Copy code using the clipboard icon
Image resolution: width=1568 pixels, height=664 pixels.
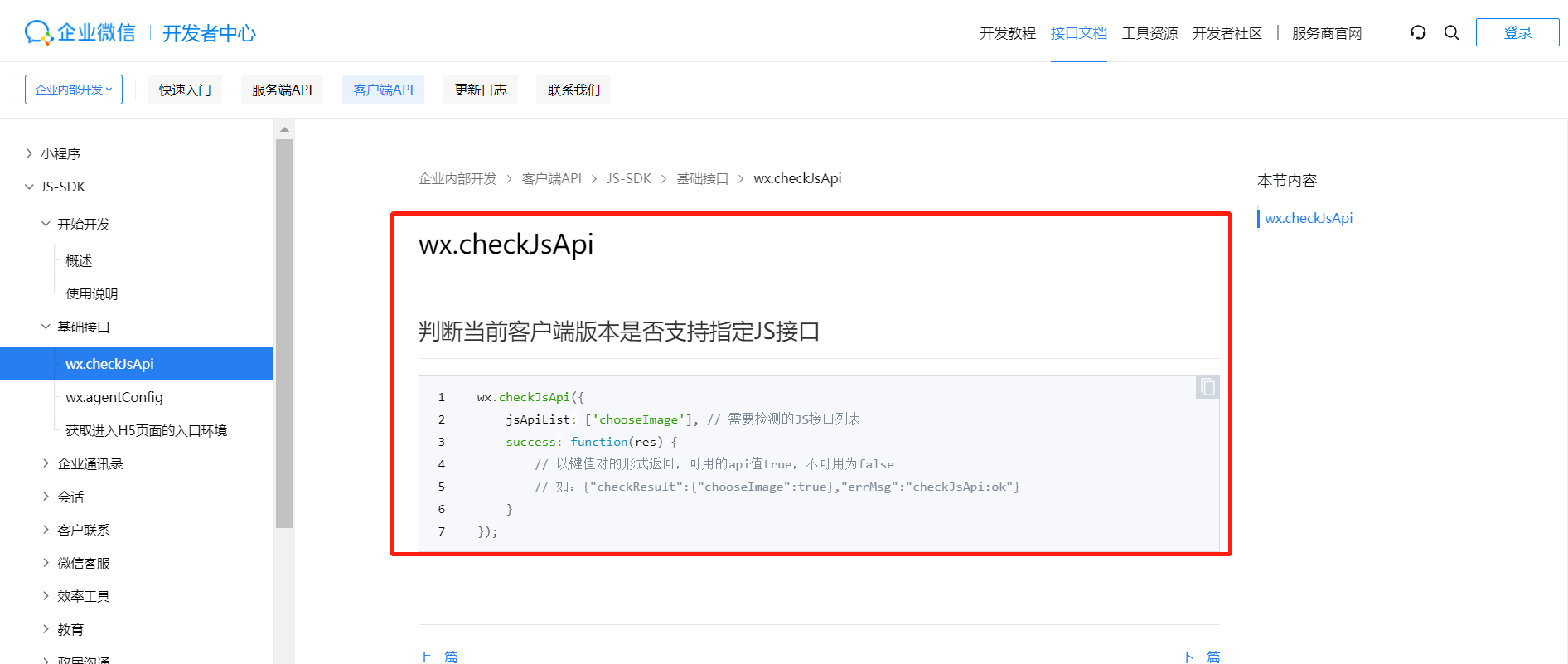click(x=1207, y=386)
